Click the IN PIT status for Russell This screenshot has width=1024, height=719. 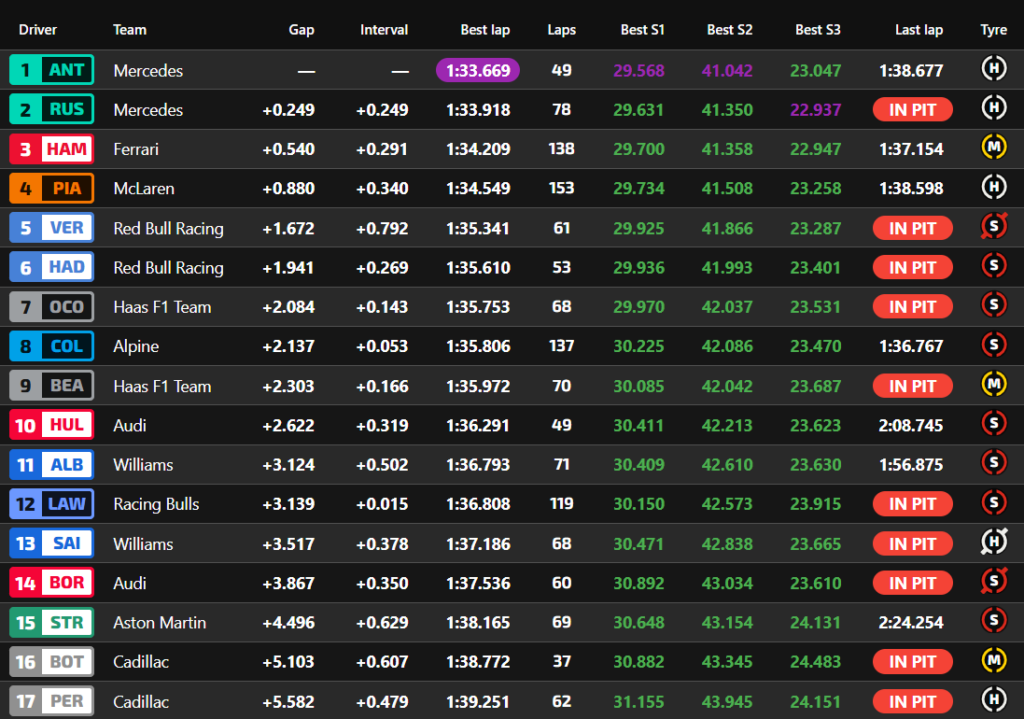[912, 110]
